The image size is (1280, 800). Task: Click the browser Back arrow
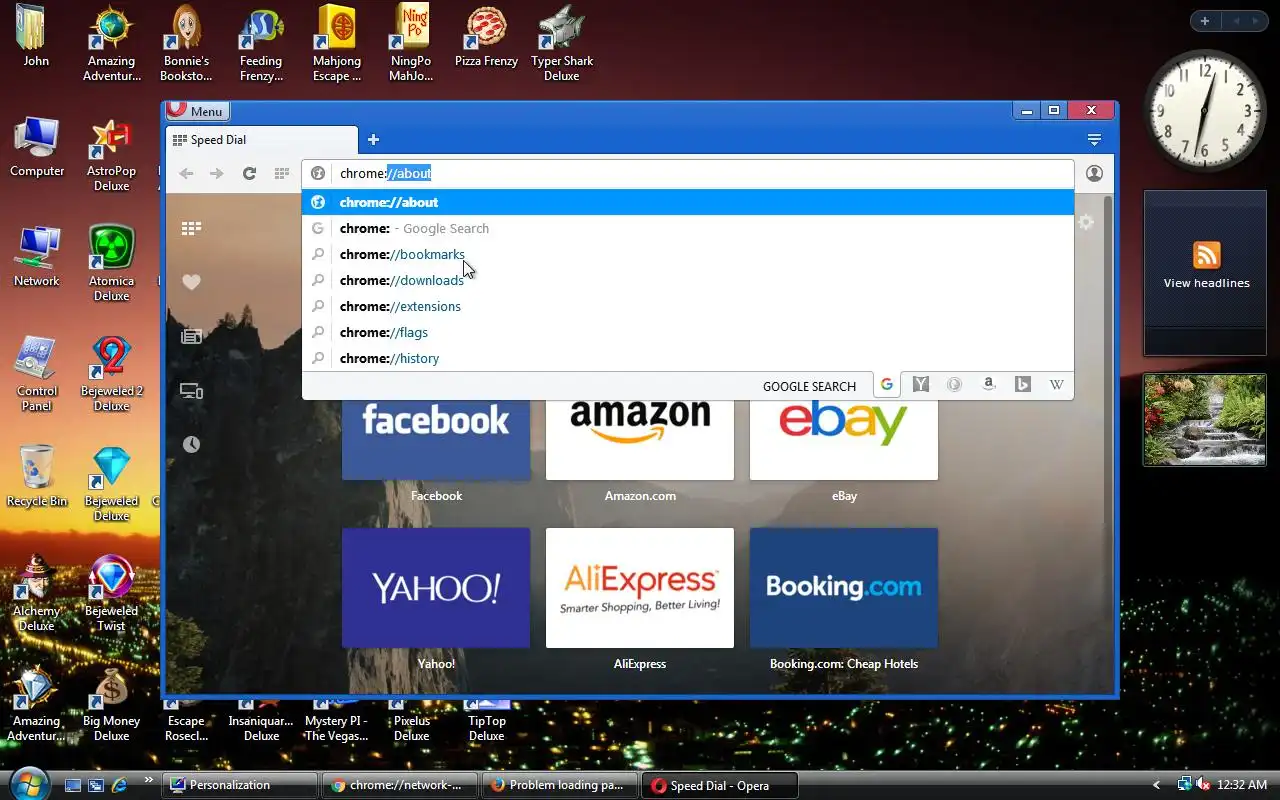coord(186,173)
